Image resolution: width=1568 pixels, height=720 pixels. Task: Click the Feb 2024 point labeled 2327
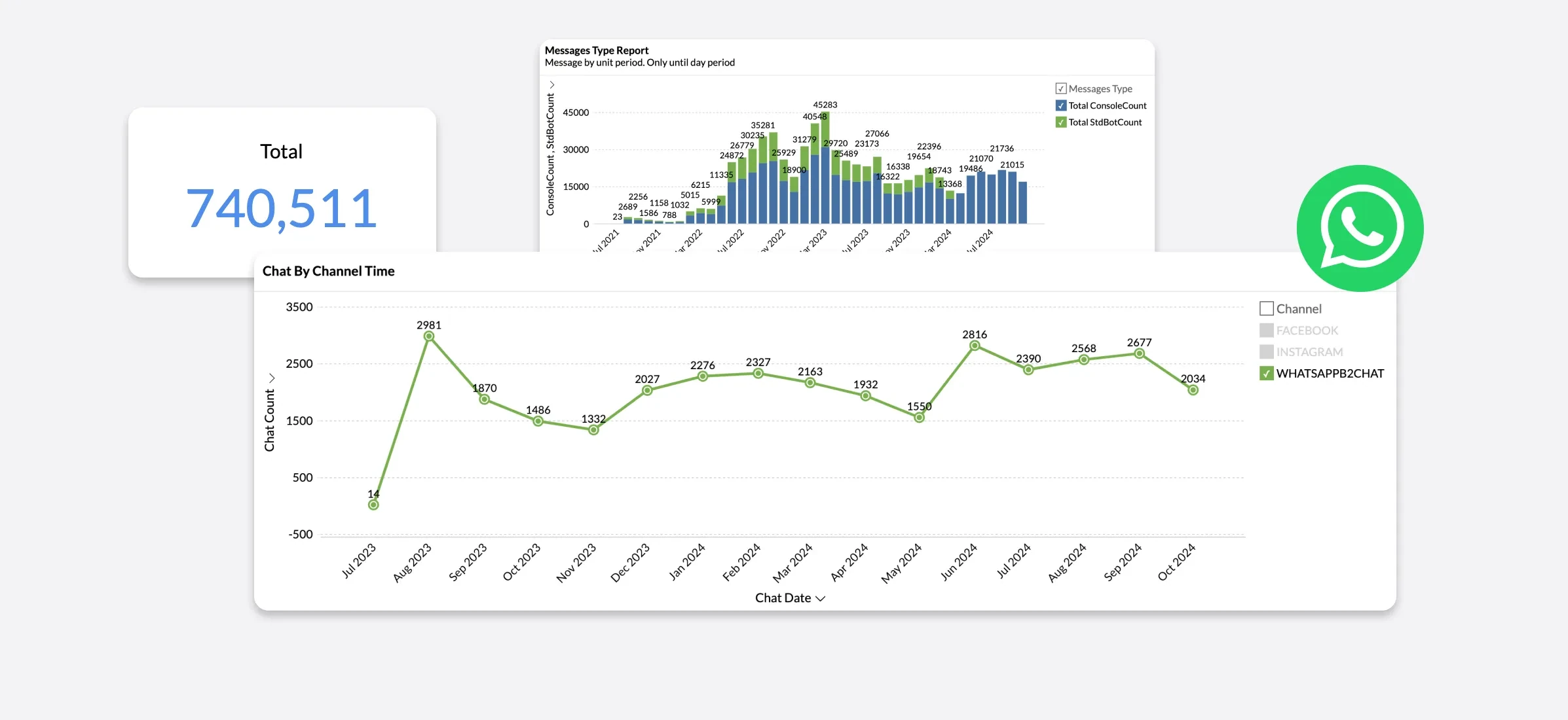[758, 373]
